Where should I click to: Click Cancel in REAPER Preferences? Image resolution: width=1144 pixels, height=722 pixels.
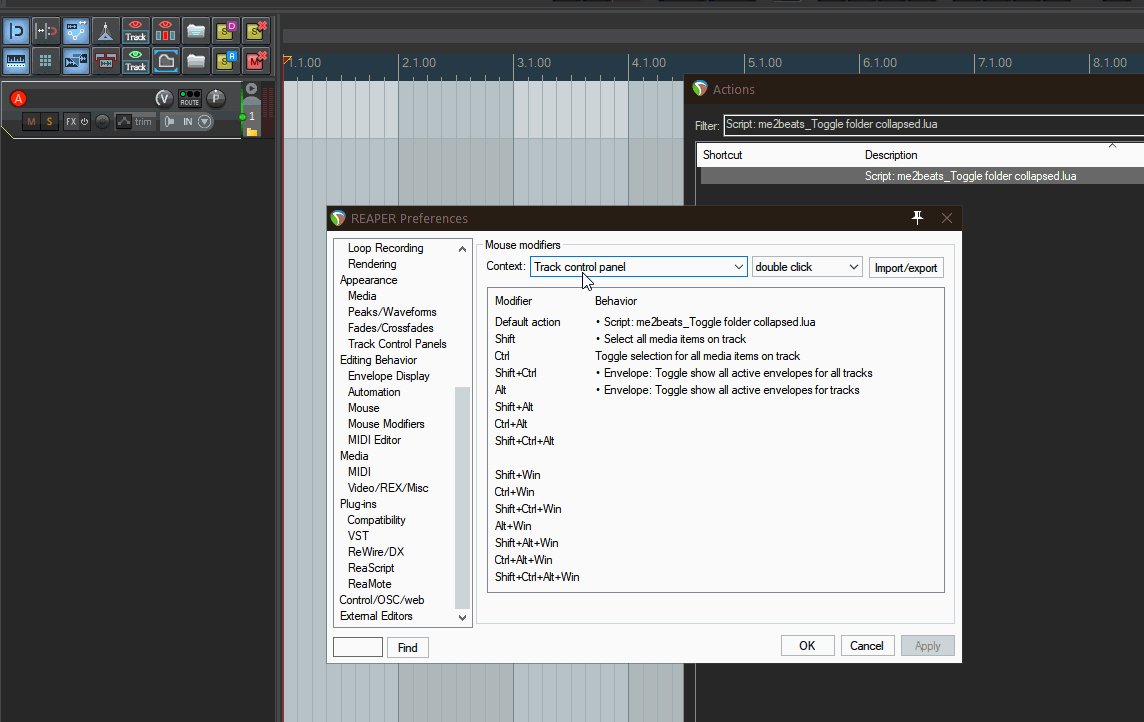pyautogui.click(x=867, y=645)
